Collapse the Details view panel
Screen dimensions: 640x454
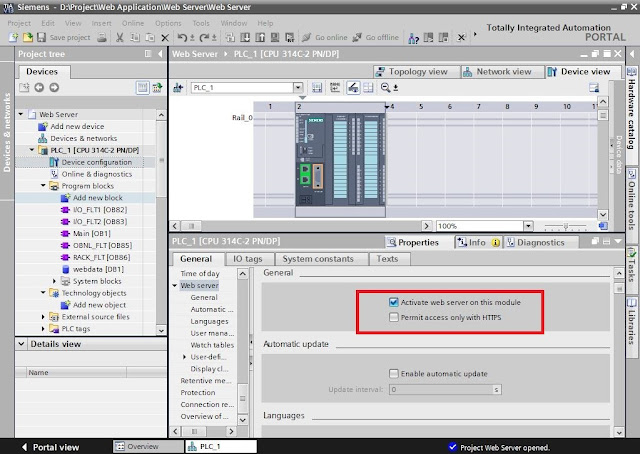[x=22, y=344]
